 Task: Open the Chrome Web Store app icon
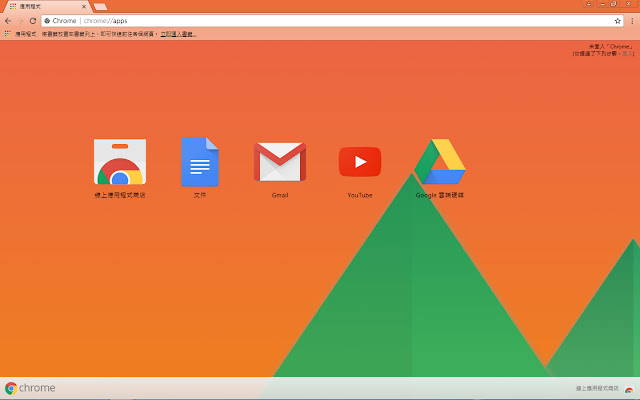tap(120, 162)
